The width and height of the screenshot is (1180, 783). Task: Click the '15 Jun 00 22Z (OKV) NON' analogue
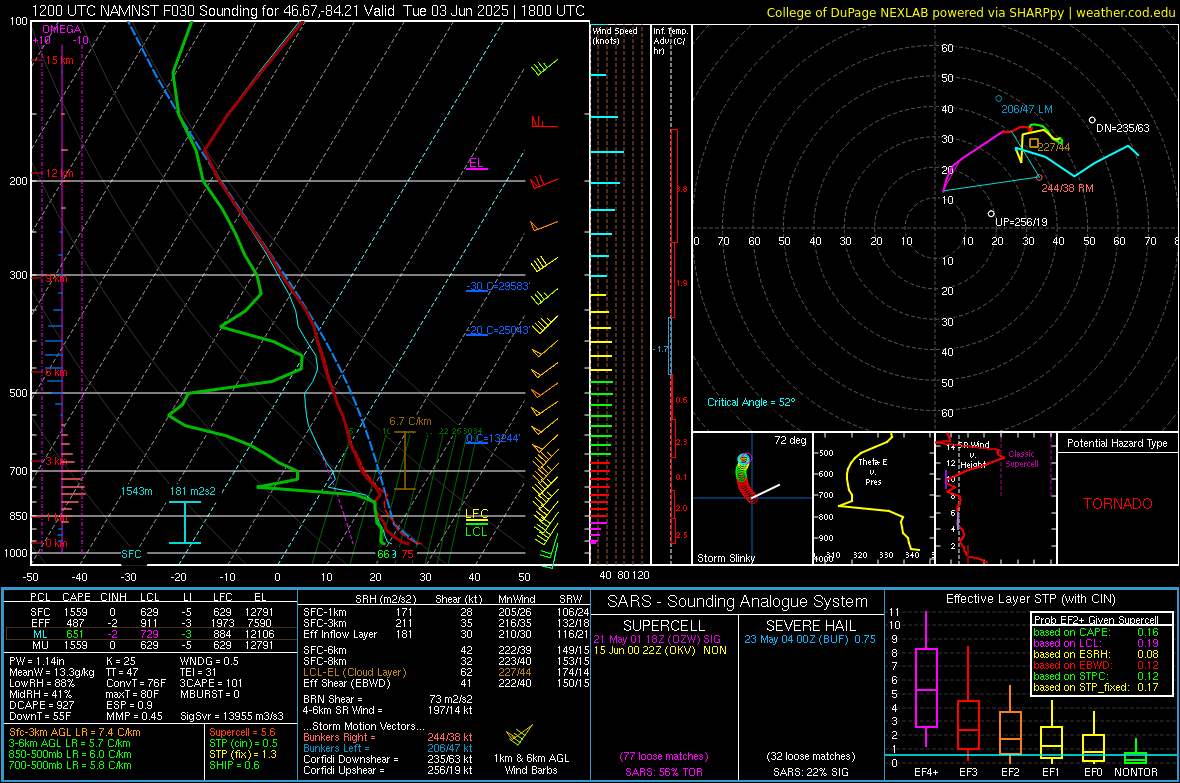[660, 650]
